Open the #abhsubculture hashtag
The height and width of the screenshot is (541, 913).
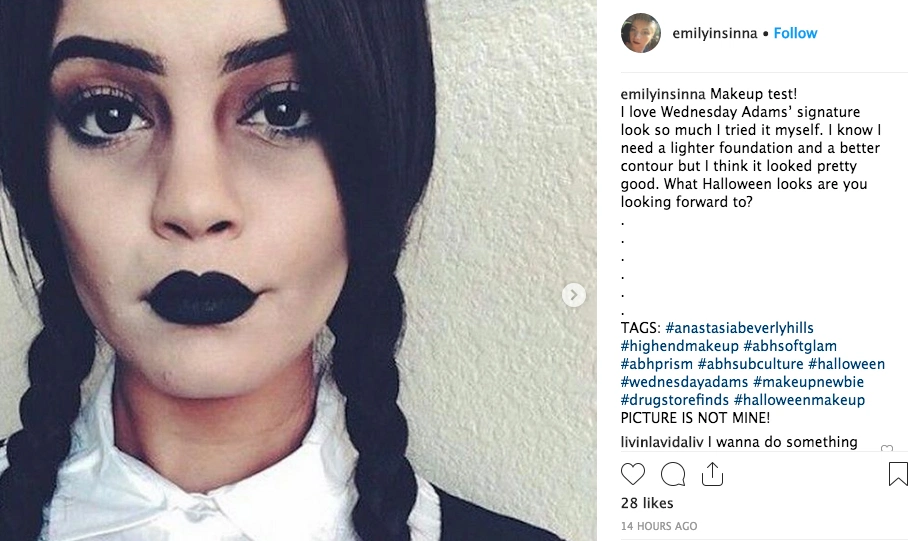pos(751,364)
